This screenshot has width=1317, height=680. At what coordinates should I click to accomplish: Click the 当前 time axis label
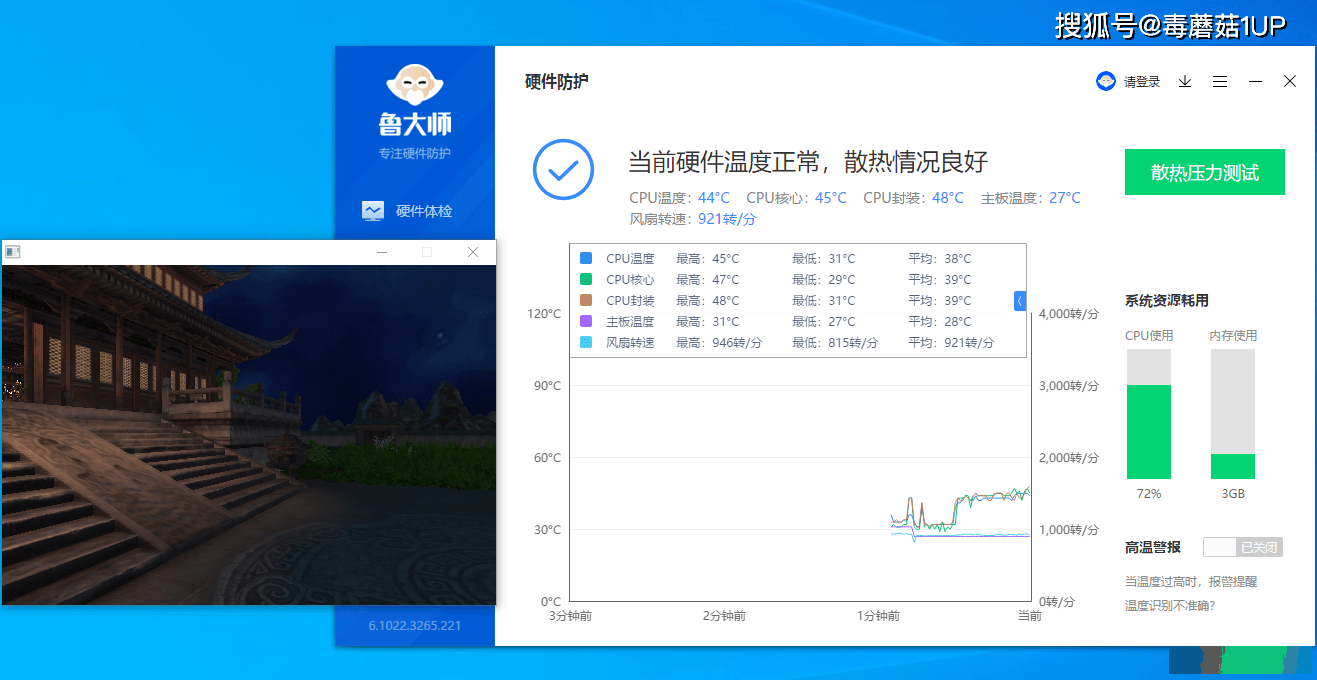coord(1030,616)
